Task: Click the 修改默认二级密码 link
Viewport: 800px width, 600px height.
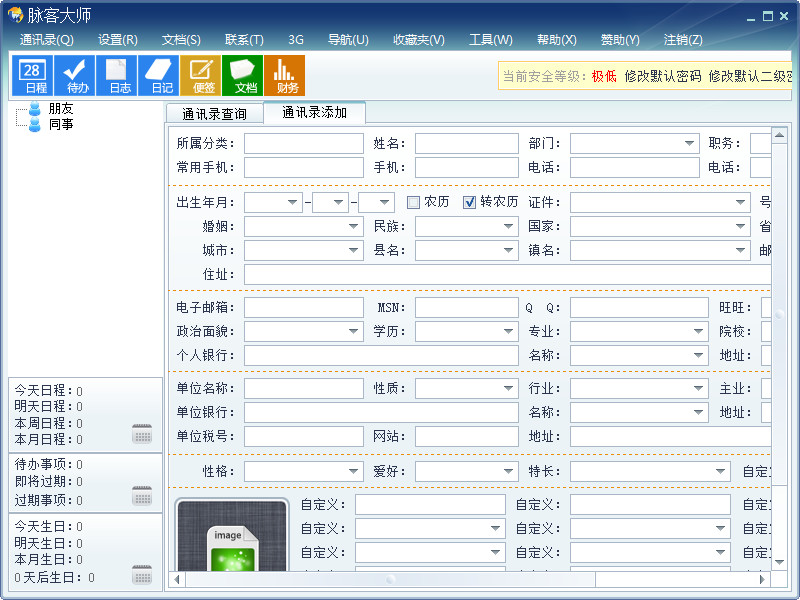Action: (x=750, y=77)
